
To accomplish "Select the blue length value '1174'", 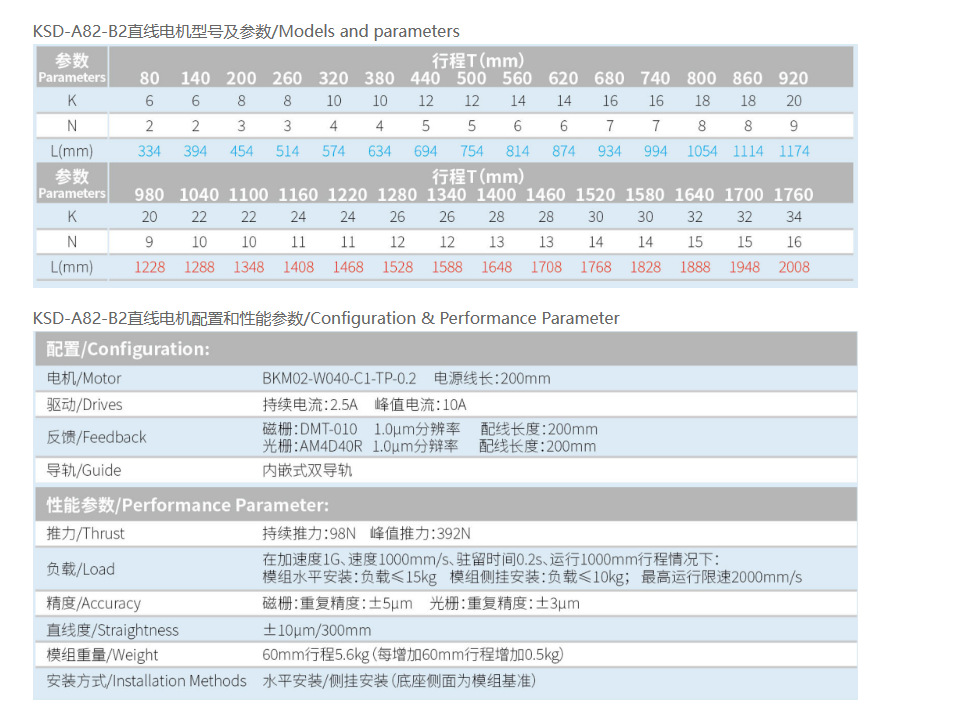I will [794, 151].
